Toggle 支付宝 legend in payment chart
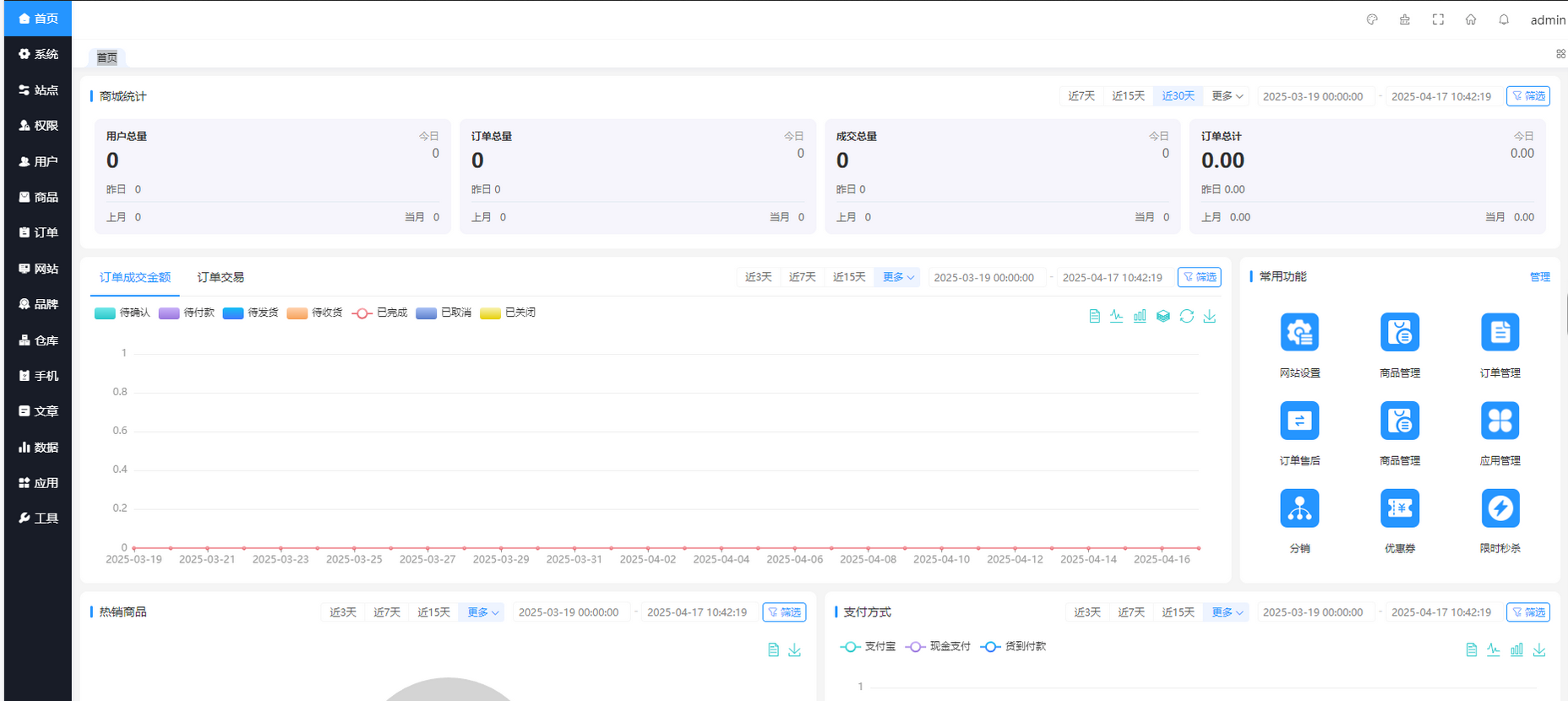Viewport: 1568px width, 701px height. pos(868,646)
